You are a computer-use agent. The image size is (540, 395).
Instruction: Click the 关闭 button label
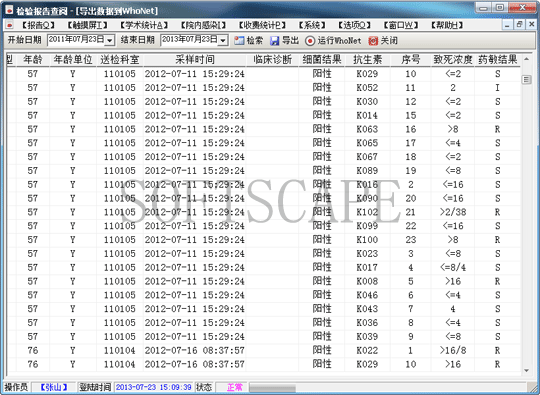389,41
